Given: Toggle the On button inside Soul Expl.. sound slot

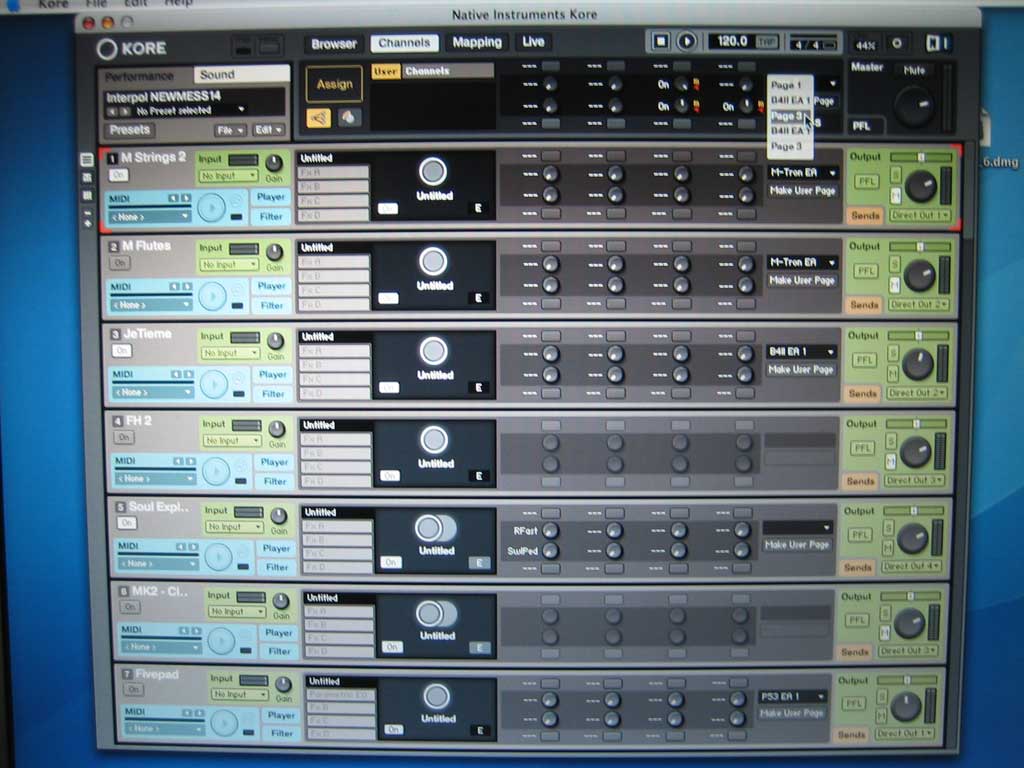Looking at the screenshot, I should [391, 562].
